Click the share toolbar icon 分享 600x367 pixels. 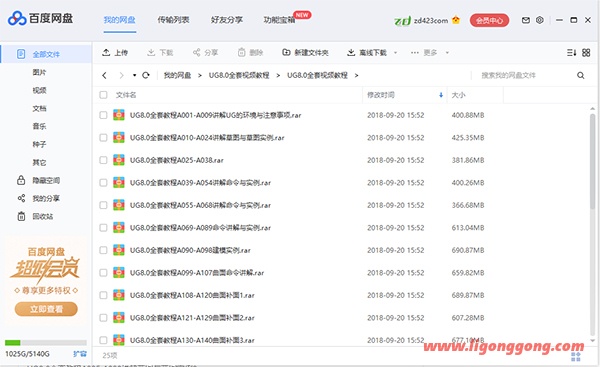point(196,52)
